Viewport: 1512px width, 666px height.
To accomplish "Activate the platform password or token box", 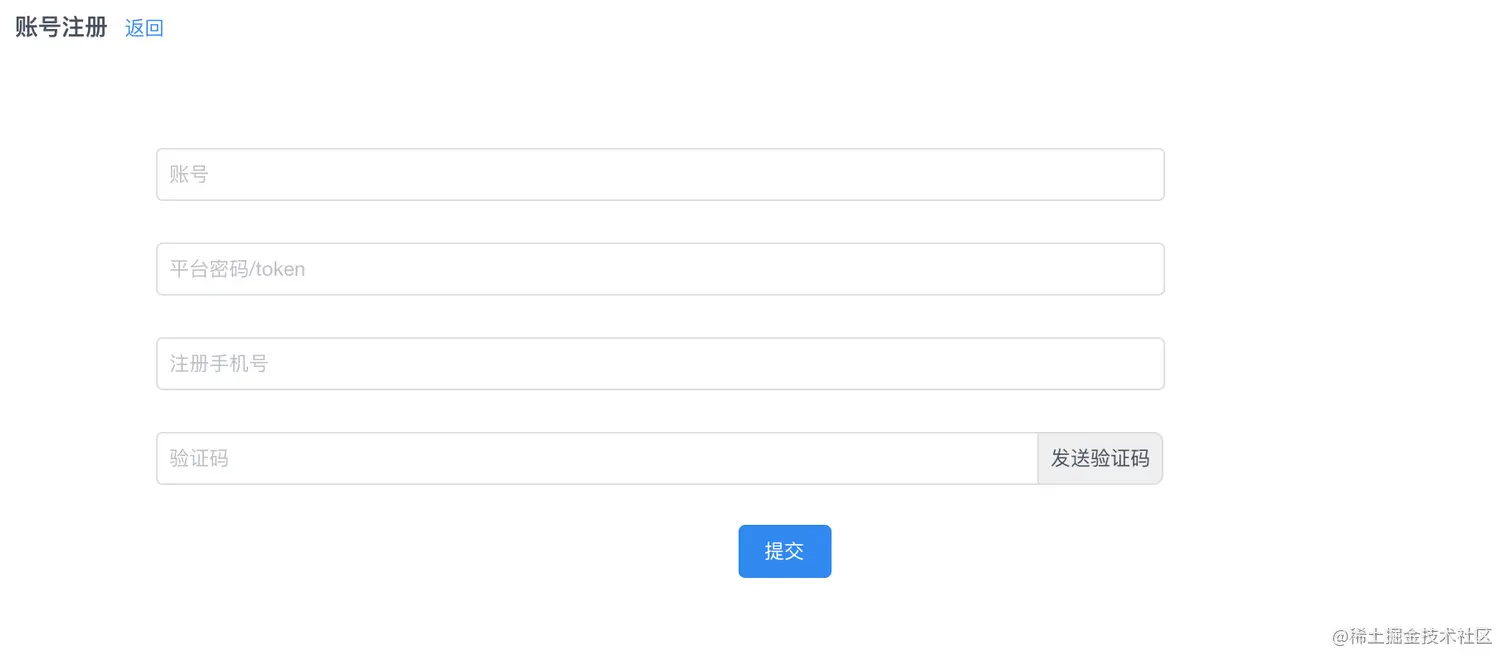I will click(x=660, y=269).
